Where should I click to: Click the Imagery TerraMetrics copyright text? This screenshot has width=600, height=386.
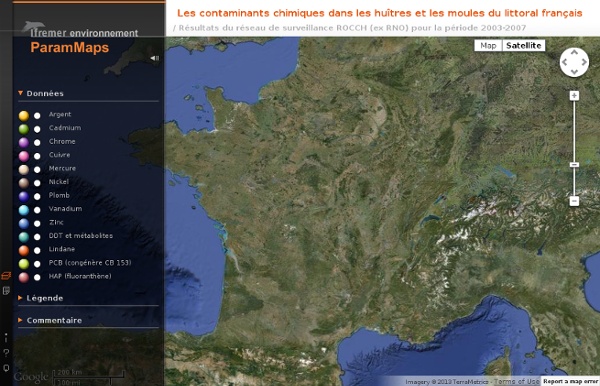(447, 381)
